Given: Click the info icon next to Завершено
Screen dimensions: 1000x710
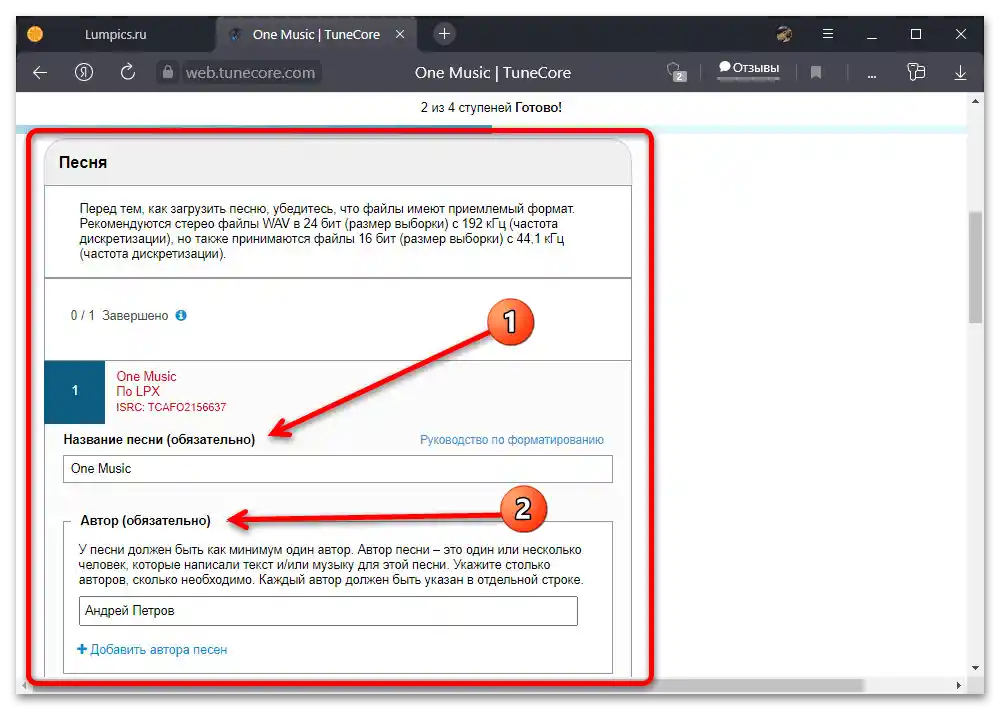Looking at the screenshot, I should [x=181, y=315].
